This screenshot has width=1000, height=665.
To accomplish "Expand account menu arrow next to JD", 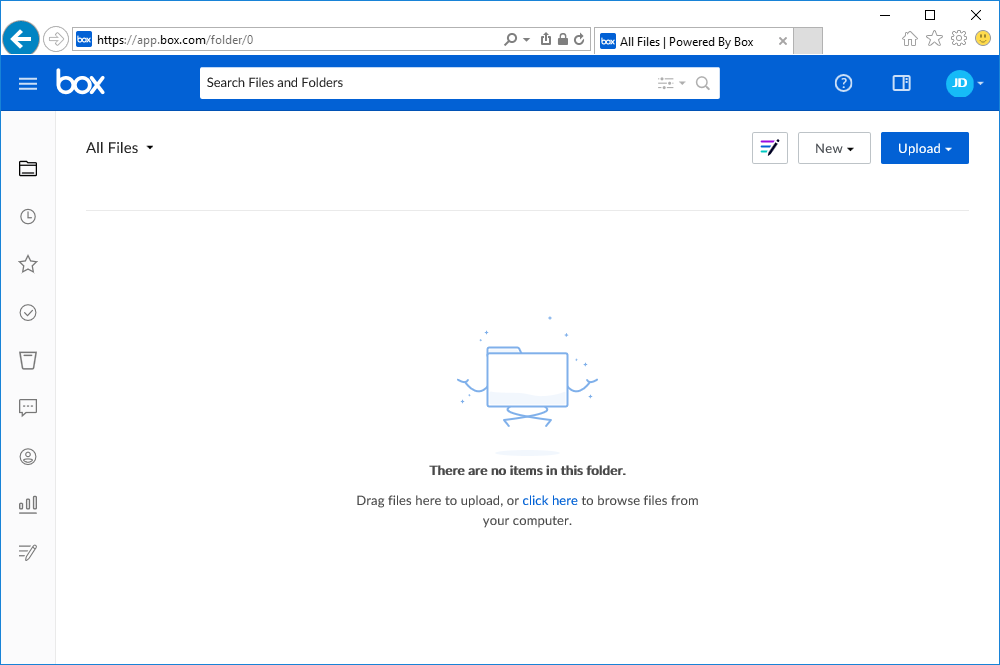I will pyautogui.click(x=980, y=83).
